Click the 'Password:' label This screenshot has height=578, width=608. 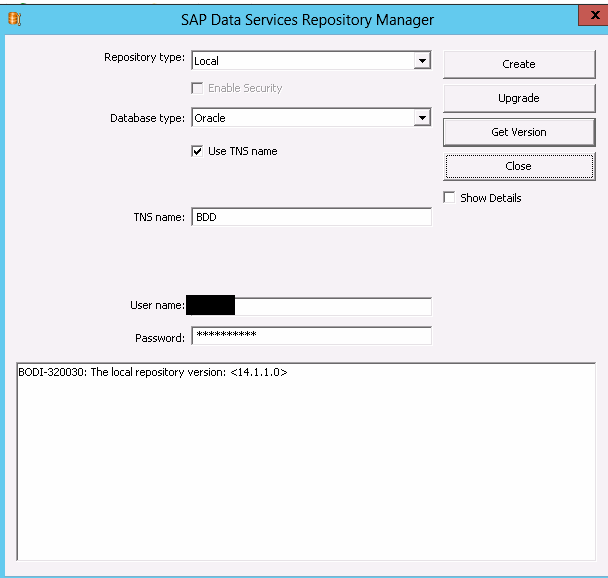(160, 338)
